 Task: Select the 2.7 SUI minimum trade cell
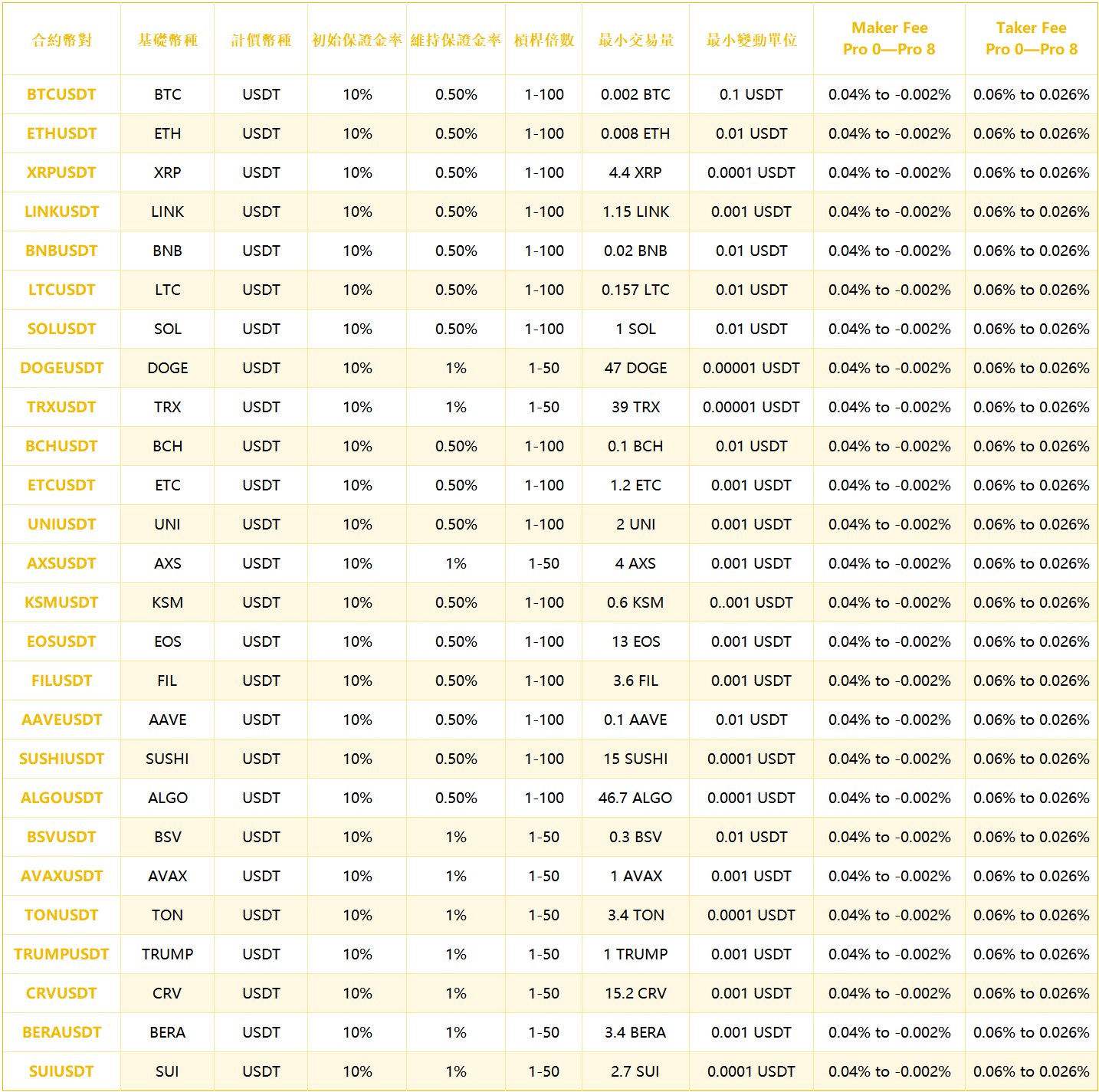635,1071
